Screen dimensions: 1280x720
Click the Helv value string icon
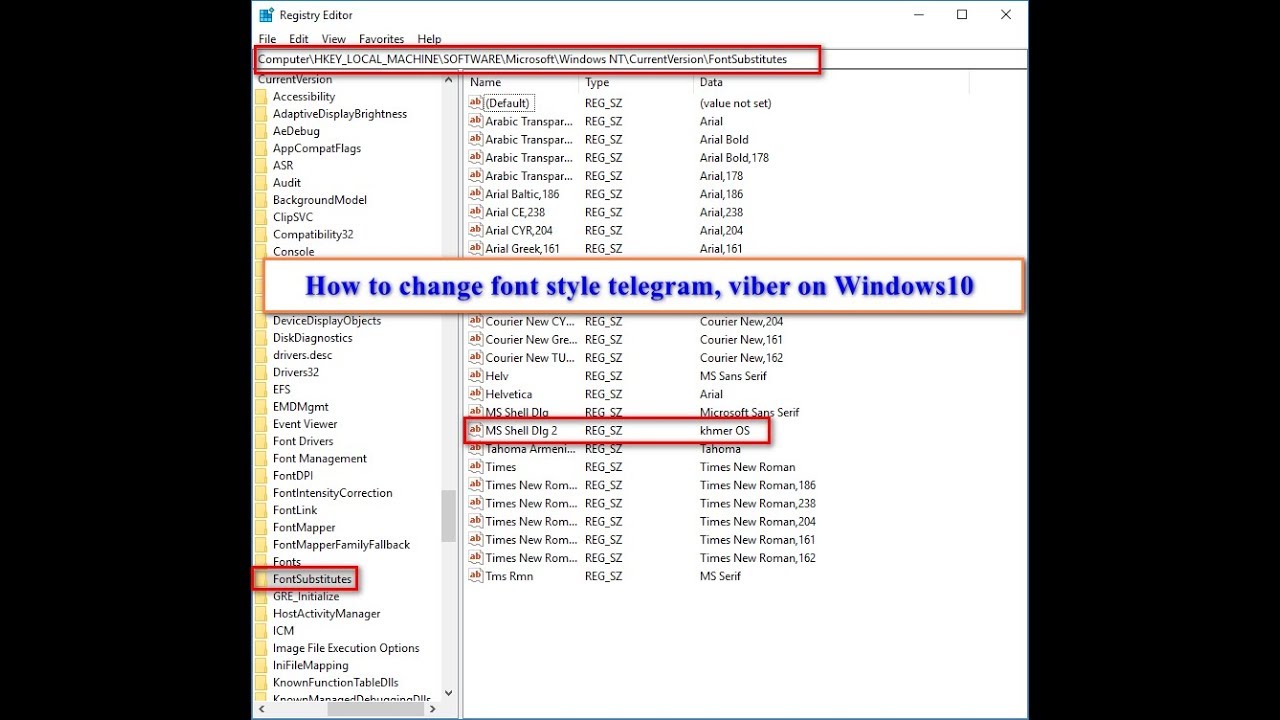click(476, 376)
